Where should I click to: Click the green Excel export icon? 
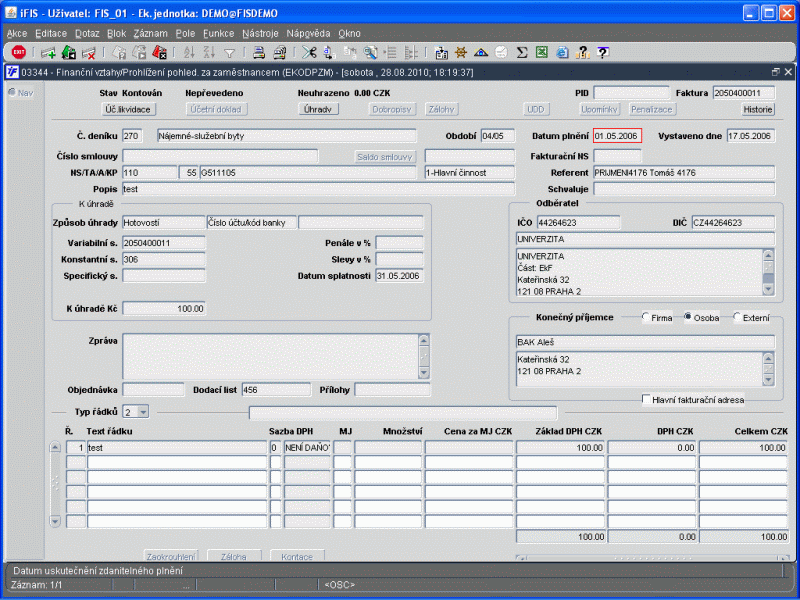pyautogui.click(x=541, y=53)
